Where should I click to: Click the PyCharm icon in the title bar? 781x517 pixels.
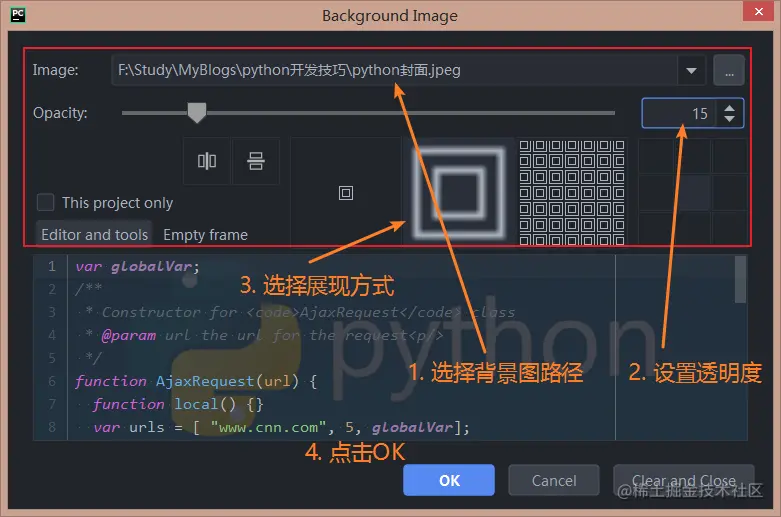point(18,15)
